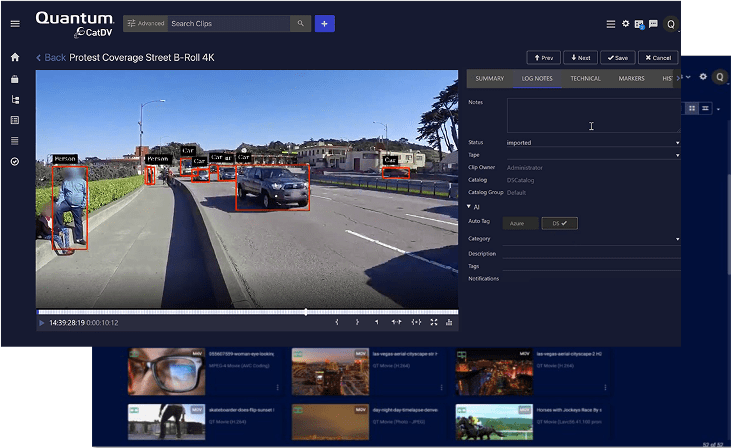731x448 pixels.
Task: Click the Home icon in the left sidebar
Action: [x=15, y=57]
